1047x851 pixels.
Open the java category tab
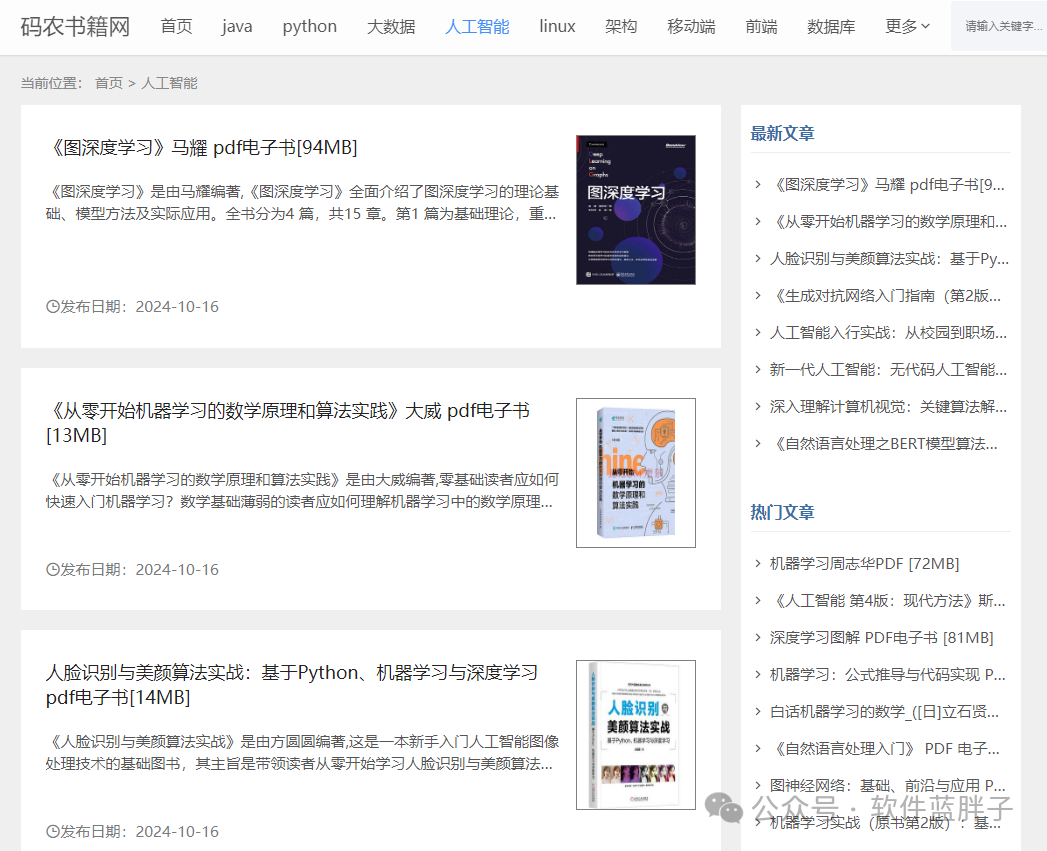237,27
